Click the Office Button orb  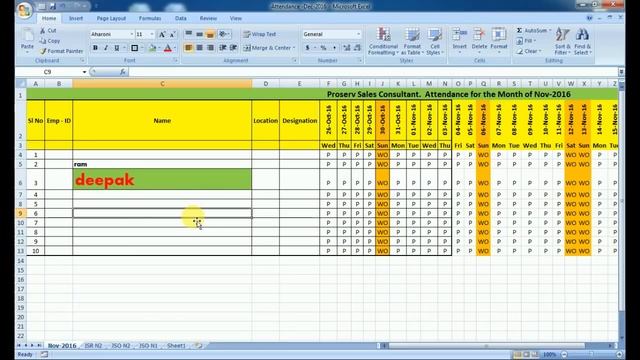click(24, 10)
